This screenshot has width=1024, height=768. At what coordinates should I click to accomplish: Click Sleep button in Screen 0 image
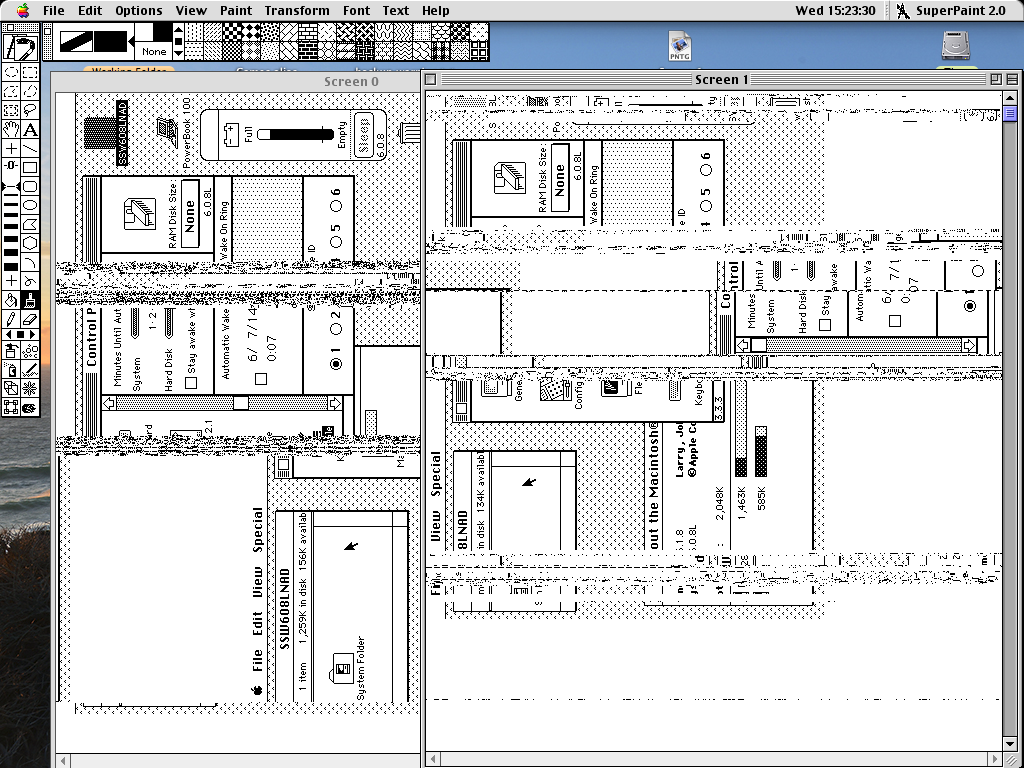(364, 135)
